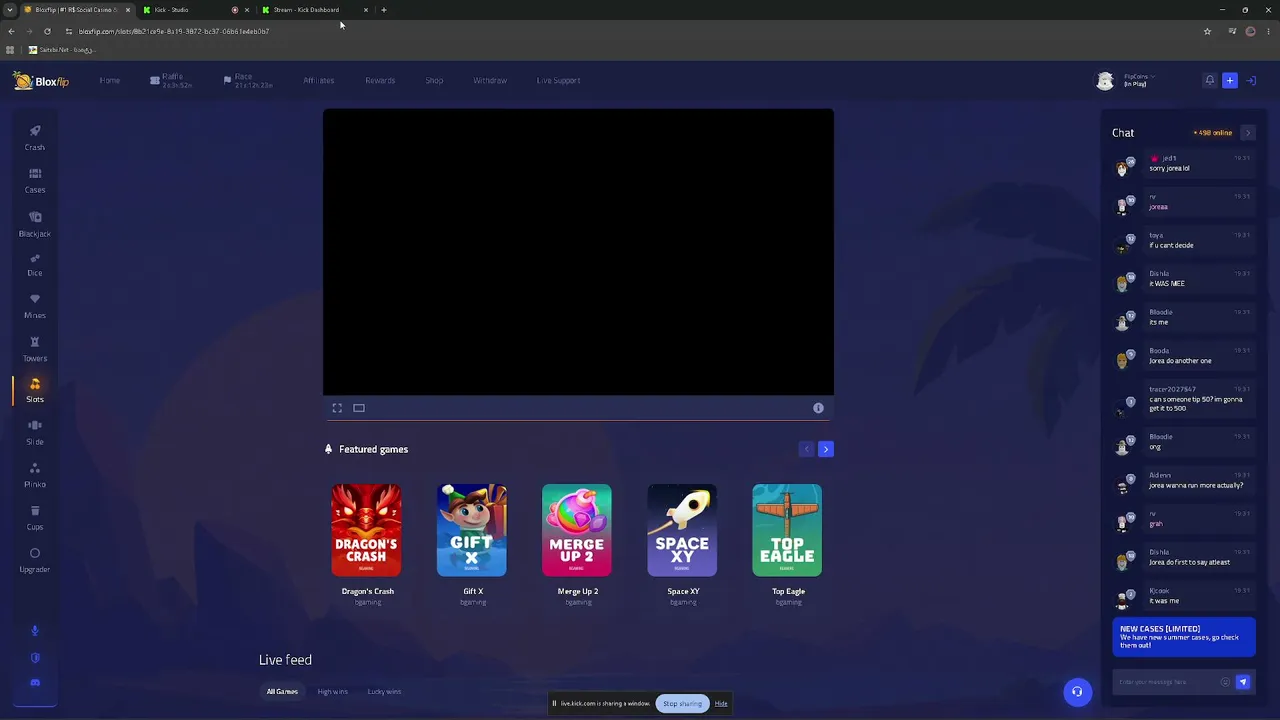
Task: Open Raffle in top navigation
Action: click(x=171, y=80)
